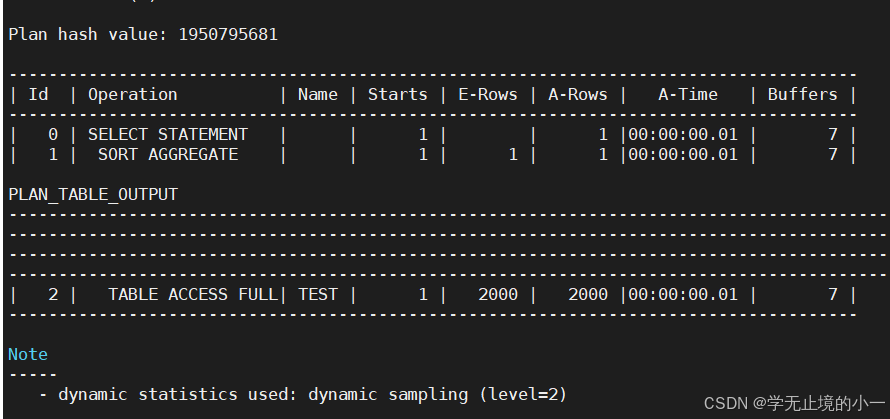Click the A-Rows column header
Screen dimensions: 890x419
click(578, 94)
